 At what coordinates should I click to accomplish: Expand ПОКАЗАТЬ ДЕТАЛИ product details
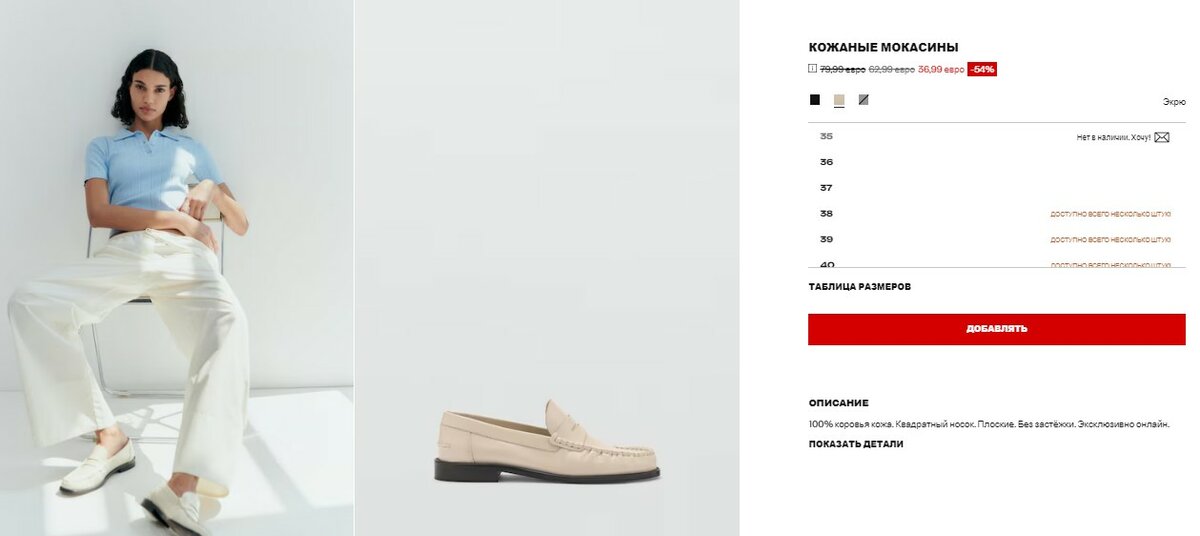point(856,444)
